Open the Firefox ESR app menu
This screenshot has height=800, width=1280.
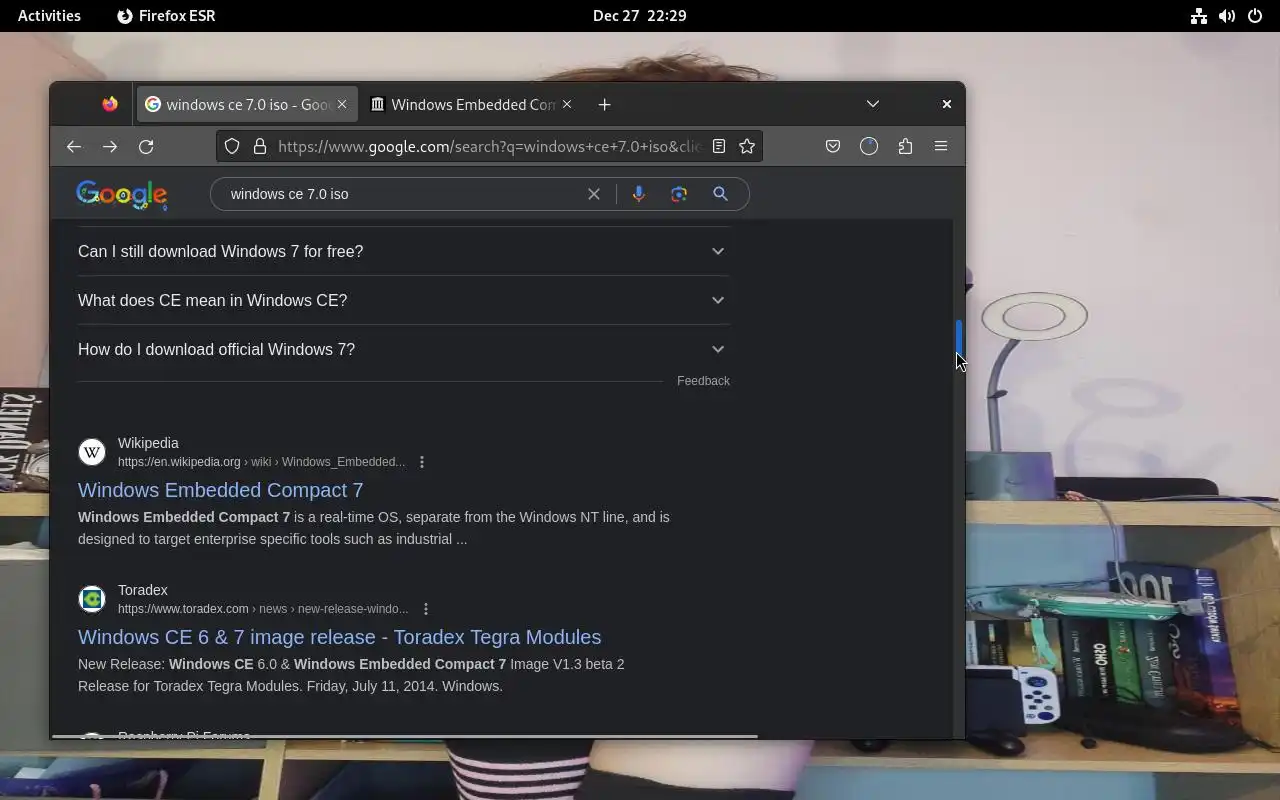(x=166, y=16)
